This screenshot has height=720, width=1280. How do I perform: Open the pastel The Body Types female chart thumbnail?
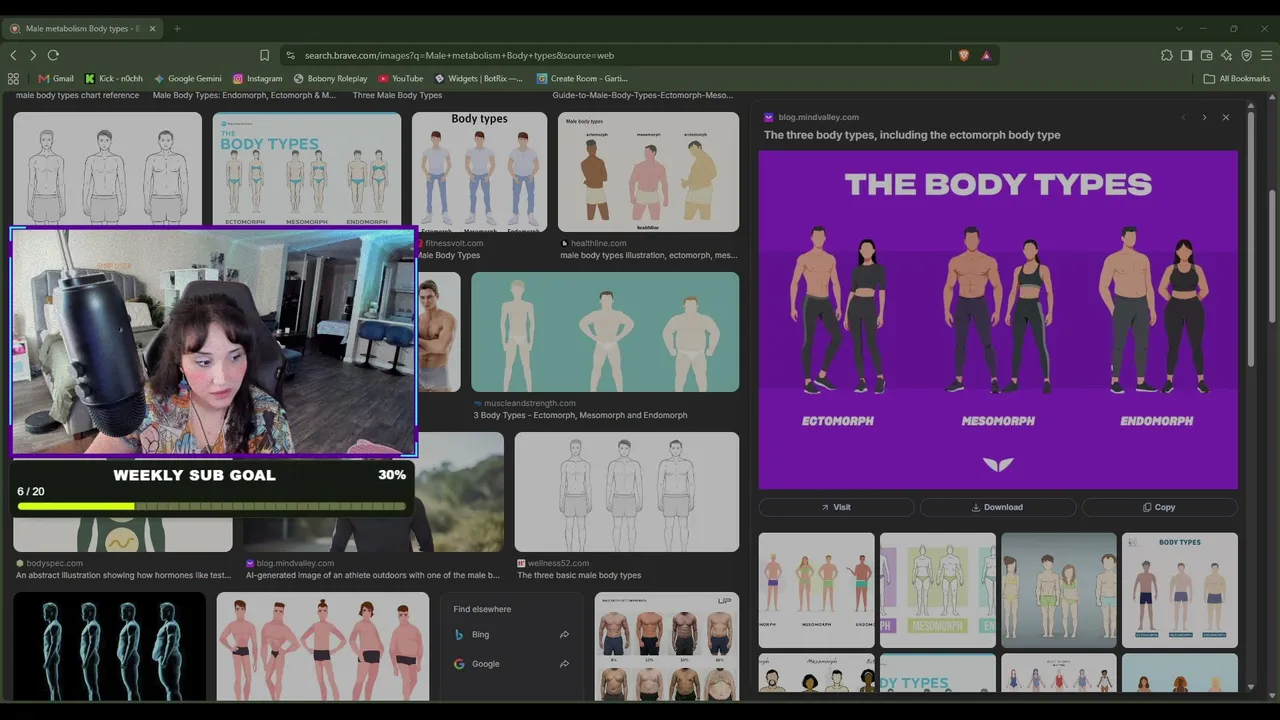[x=307, y=170]
